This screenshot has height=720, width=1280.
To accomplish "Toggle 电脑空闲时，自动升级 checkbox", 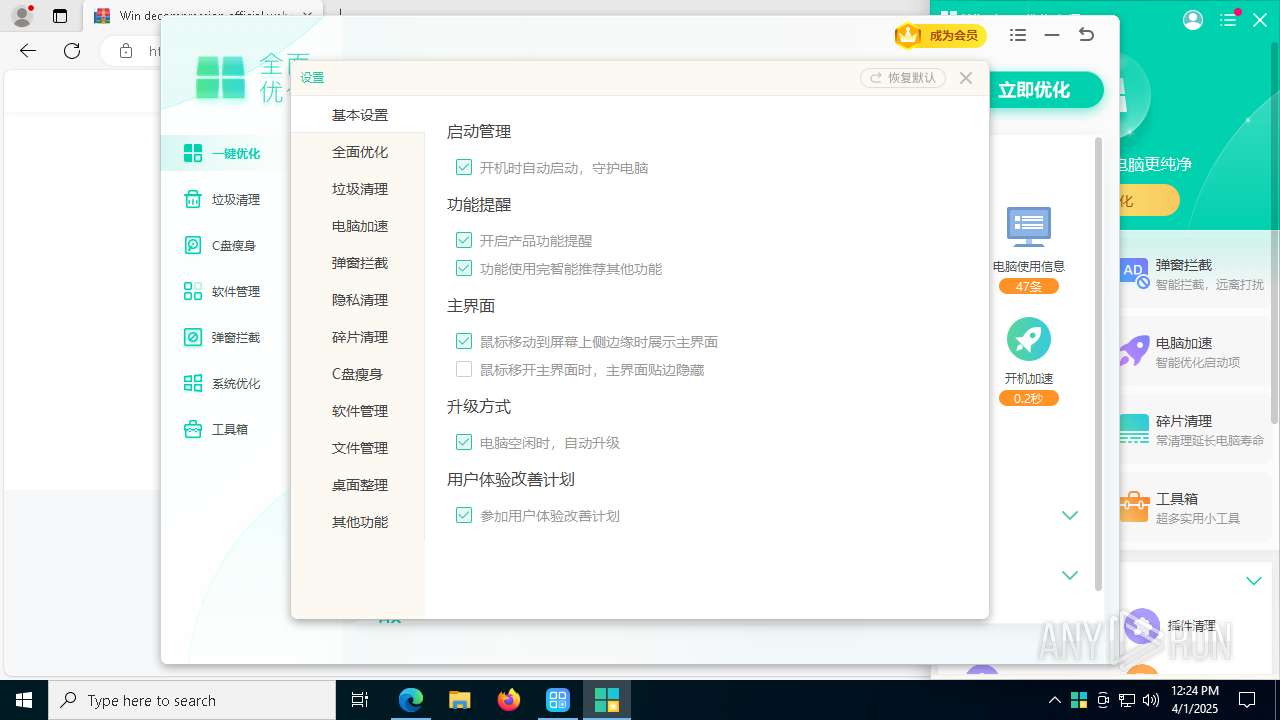I will coord(464,442).
